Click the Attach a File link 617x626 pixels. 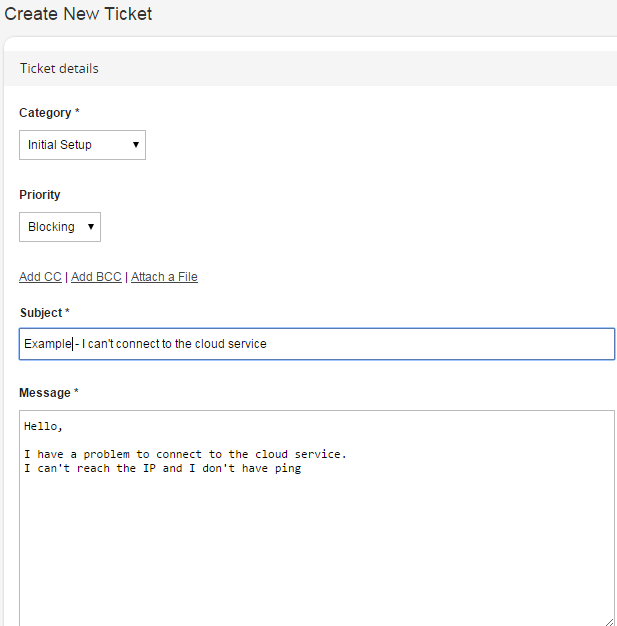pos(164,277)
